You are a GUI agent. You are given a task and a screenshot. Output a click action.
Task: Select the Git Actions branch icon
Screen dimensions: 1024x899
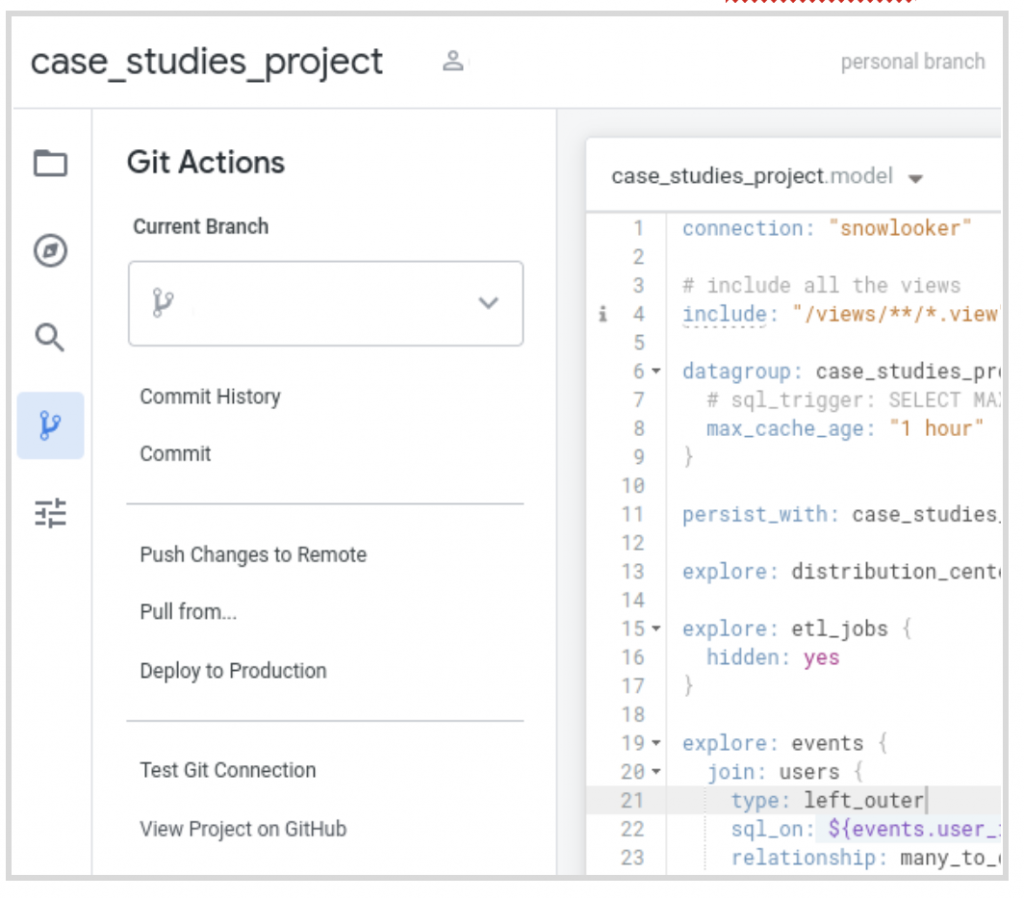click(x=50, y=426)
